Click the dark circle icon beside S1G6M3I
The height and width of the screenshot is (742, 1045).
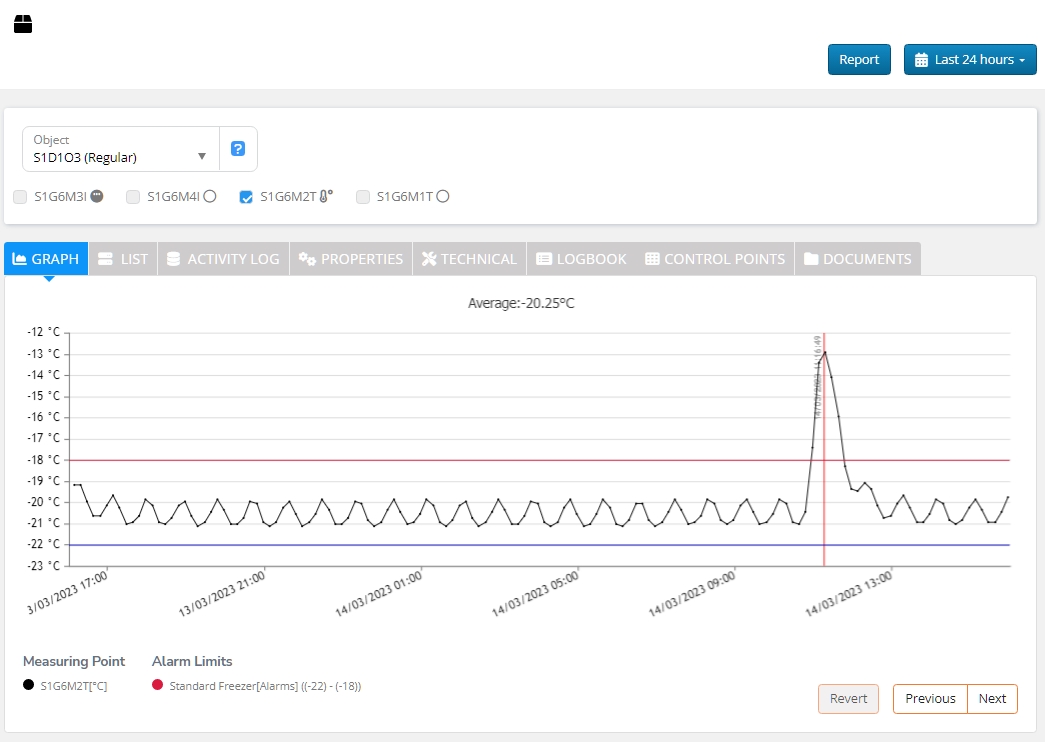tap(97, 197)
